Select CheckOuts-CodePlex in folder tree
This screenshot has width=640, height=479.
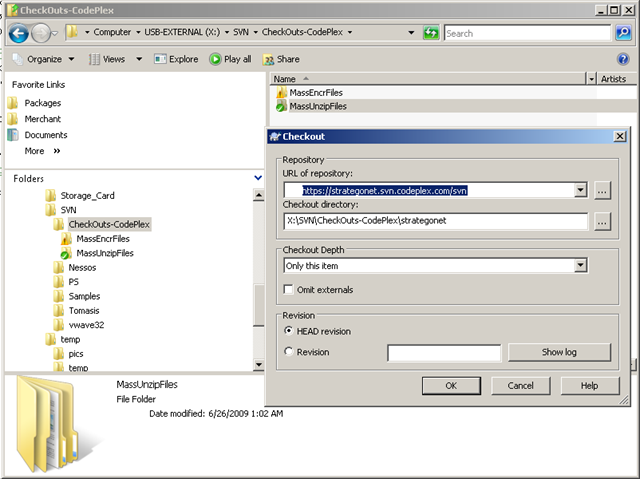click(109, 224)
